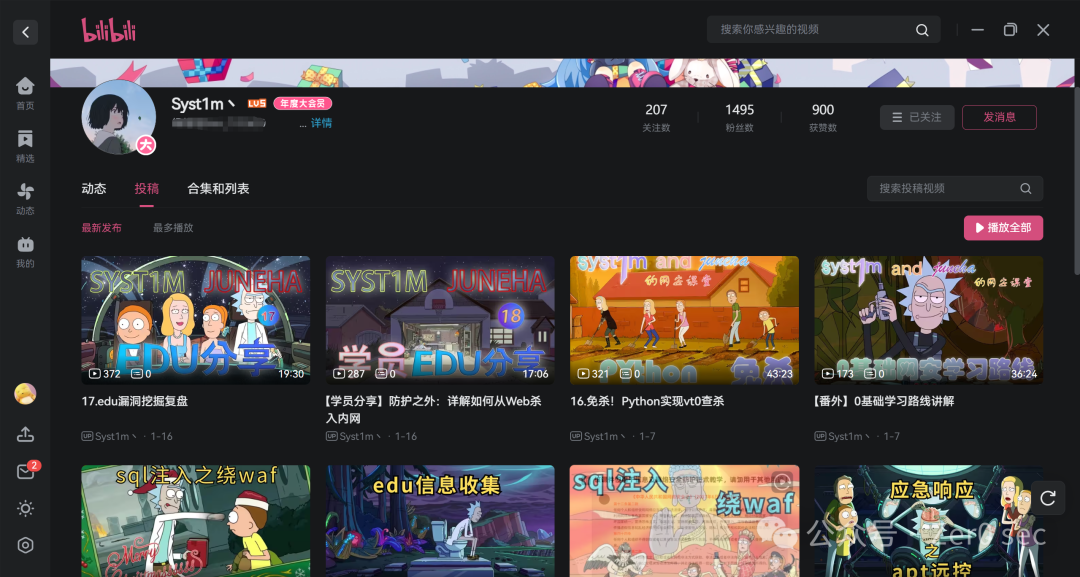Open the edu信息收集 video thumbnail
Screen dimensions: 1080x577
[x=440, y=521]
